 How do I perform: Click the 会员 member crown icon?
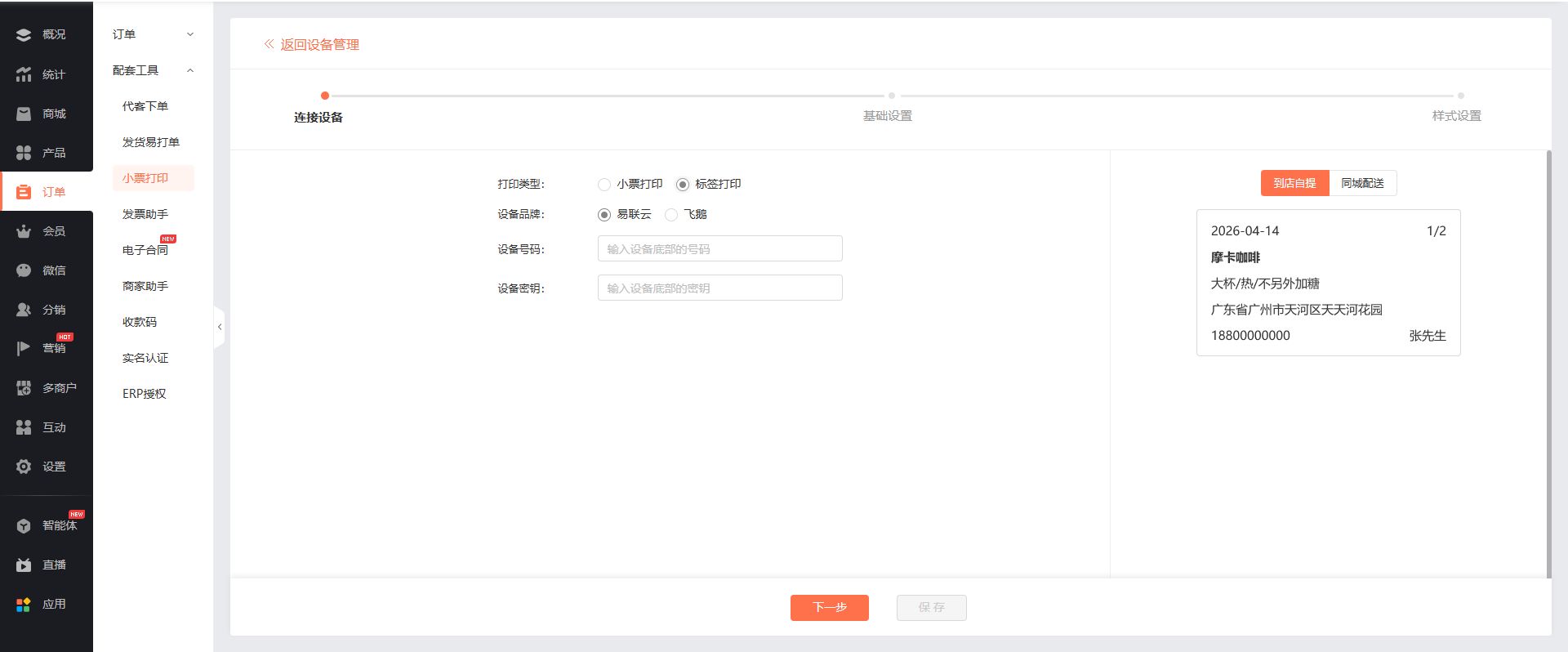point(24,231)
